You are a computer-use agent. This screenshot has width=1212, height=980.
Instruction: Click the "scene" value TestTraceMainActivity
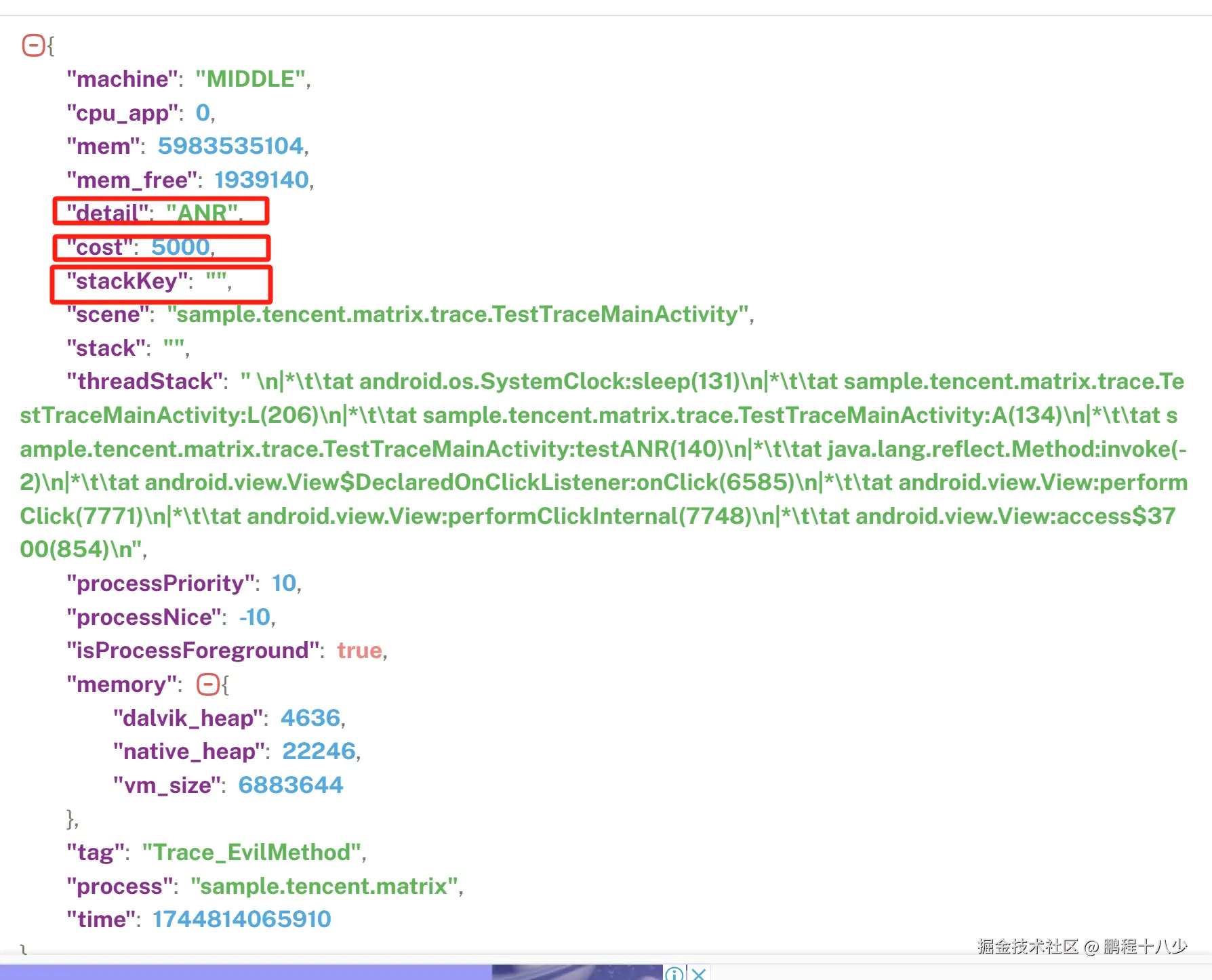(458, 314)
